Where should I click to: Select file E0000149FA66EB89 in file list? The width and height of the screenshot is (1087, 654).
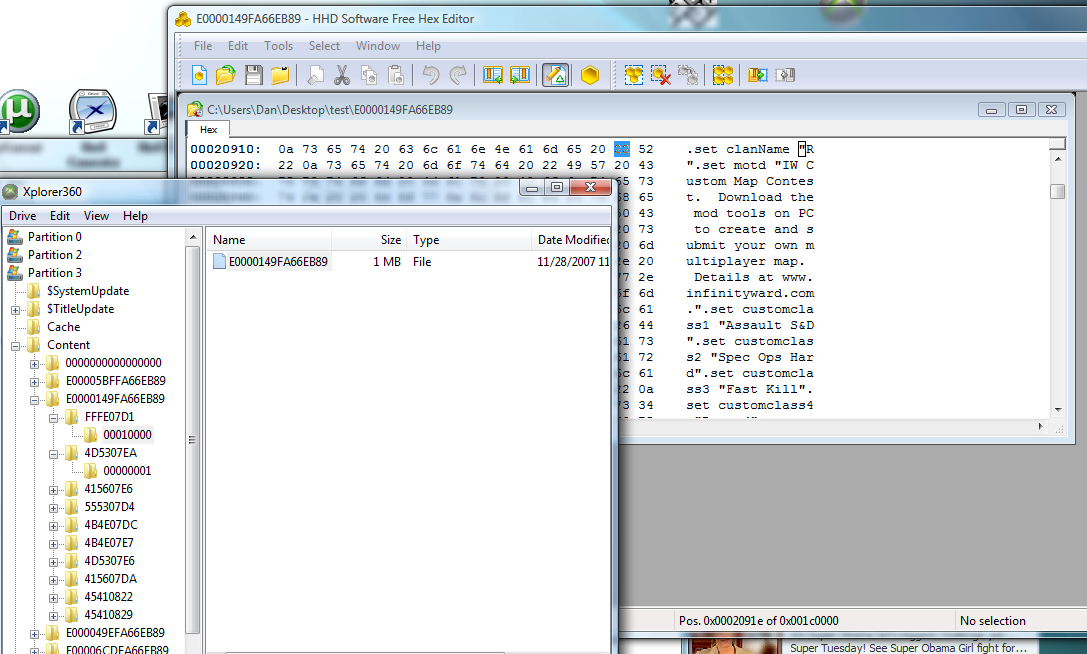coord(278,262)
